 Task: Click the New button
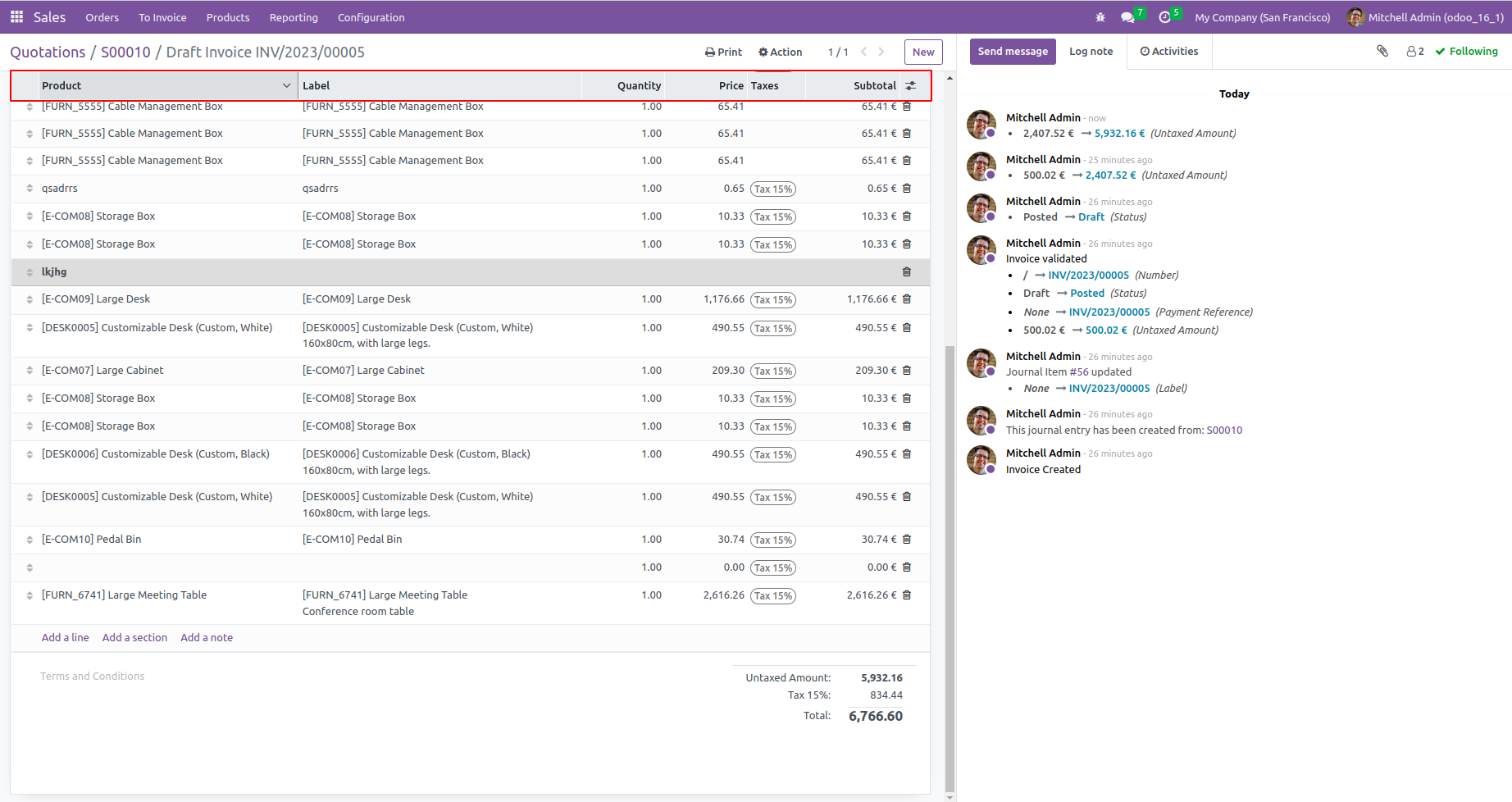tap(923, 52)
